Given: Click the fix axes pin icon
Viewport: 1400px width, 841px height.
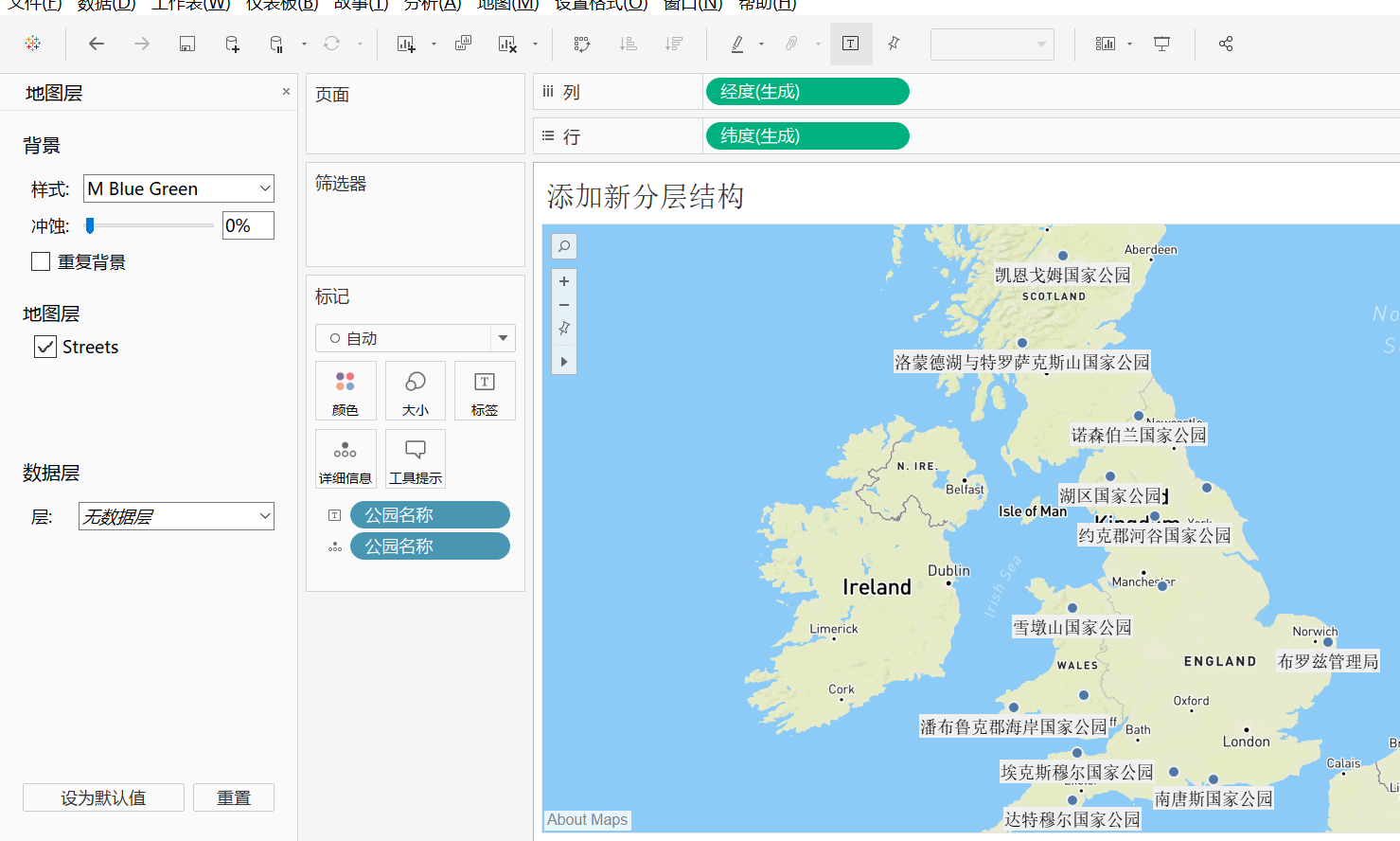Looking at the screenshot, I should click(894, 44).
